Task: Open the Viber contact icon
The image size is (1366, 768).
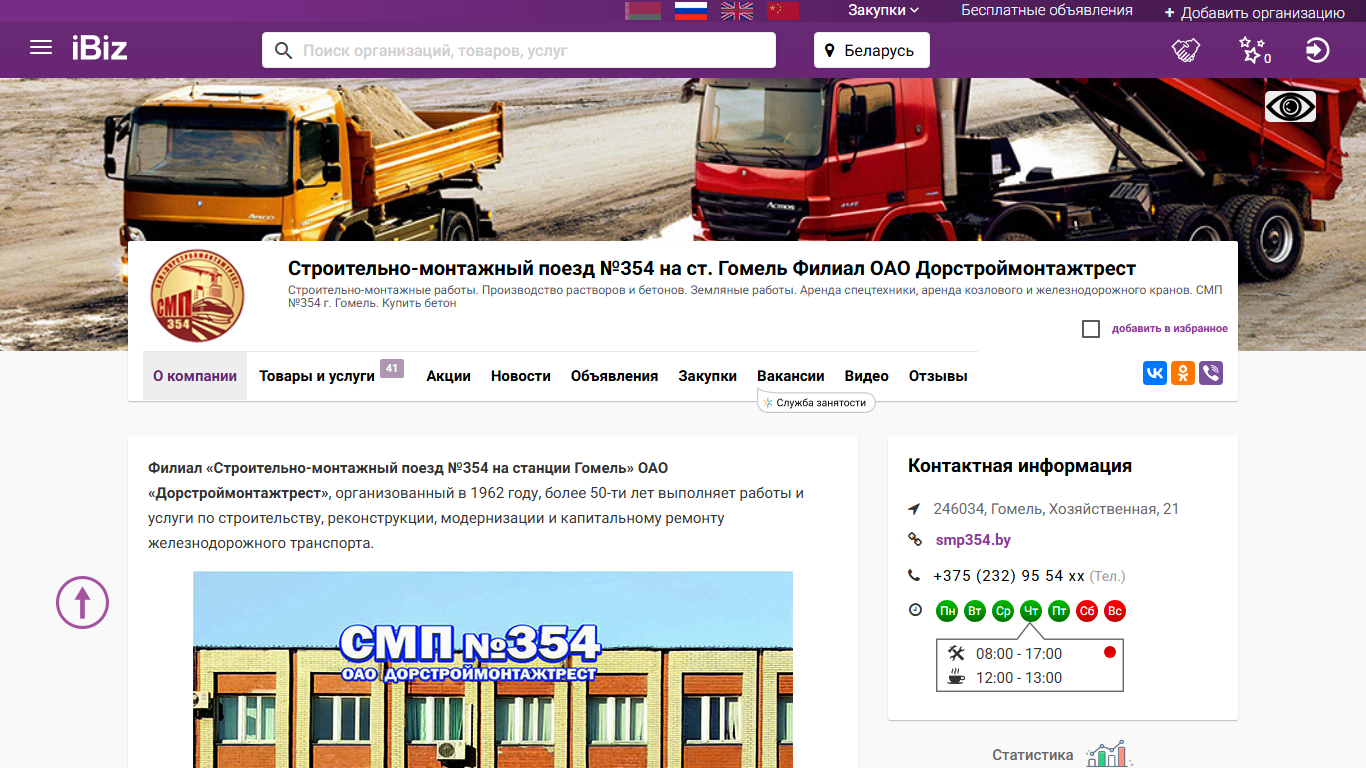Action: [x=1211, y=374]
